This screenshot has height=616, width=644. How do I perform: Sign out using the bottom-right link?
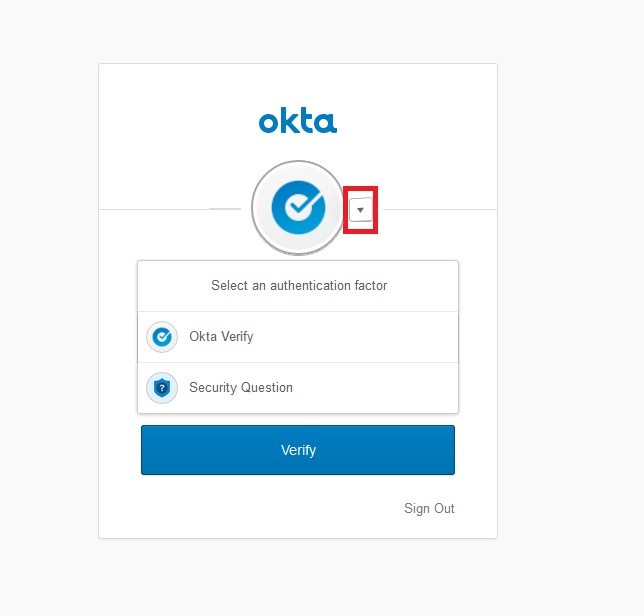tap(429, 508)
